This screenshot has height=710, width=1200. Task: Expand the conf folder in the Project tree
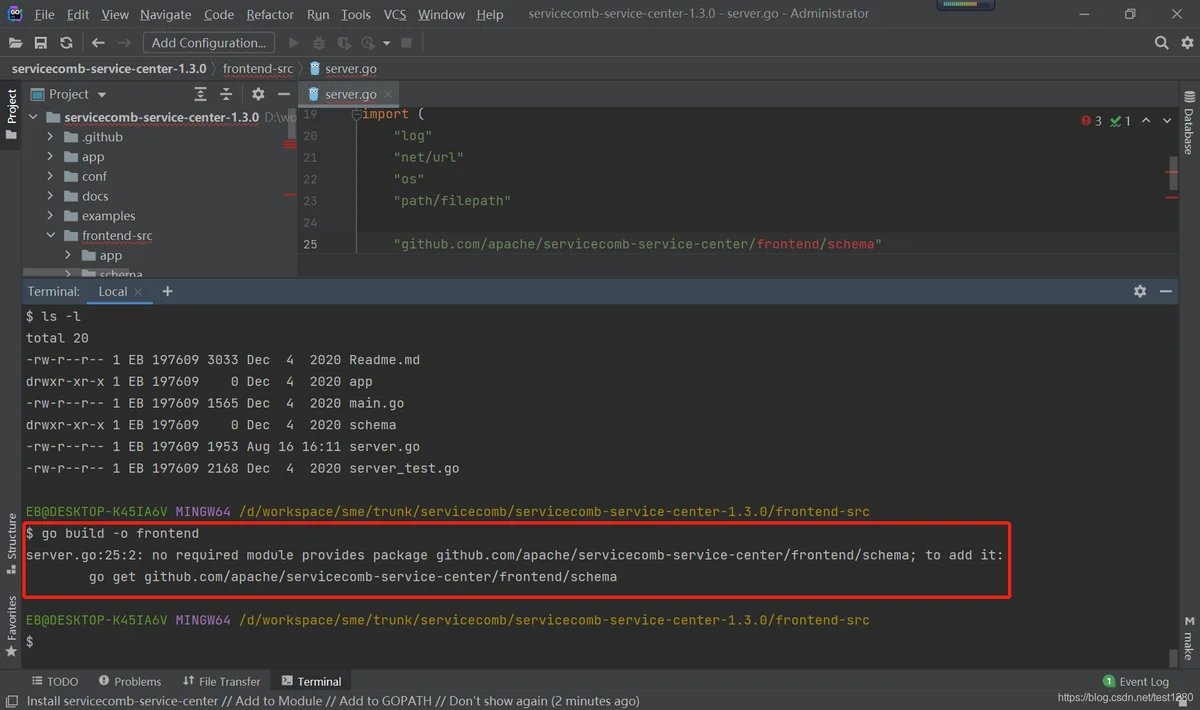(x=50, y=176)
